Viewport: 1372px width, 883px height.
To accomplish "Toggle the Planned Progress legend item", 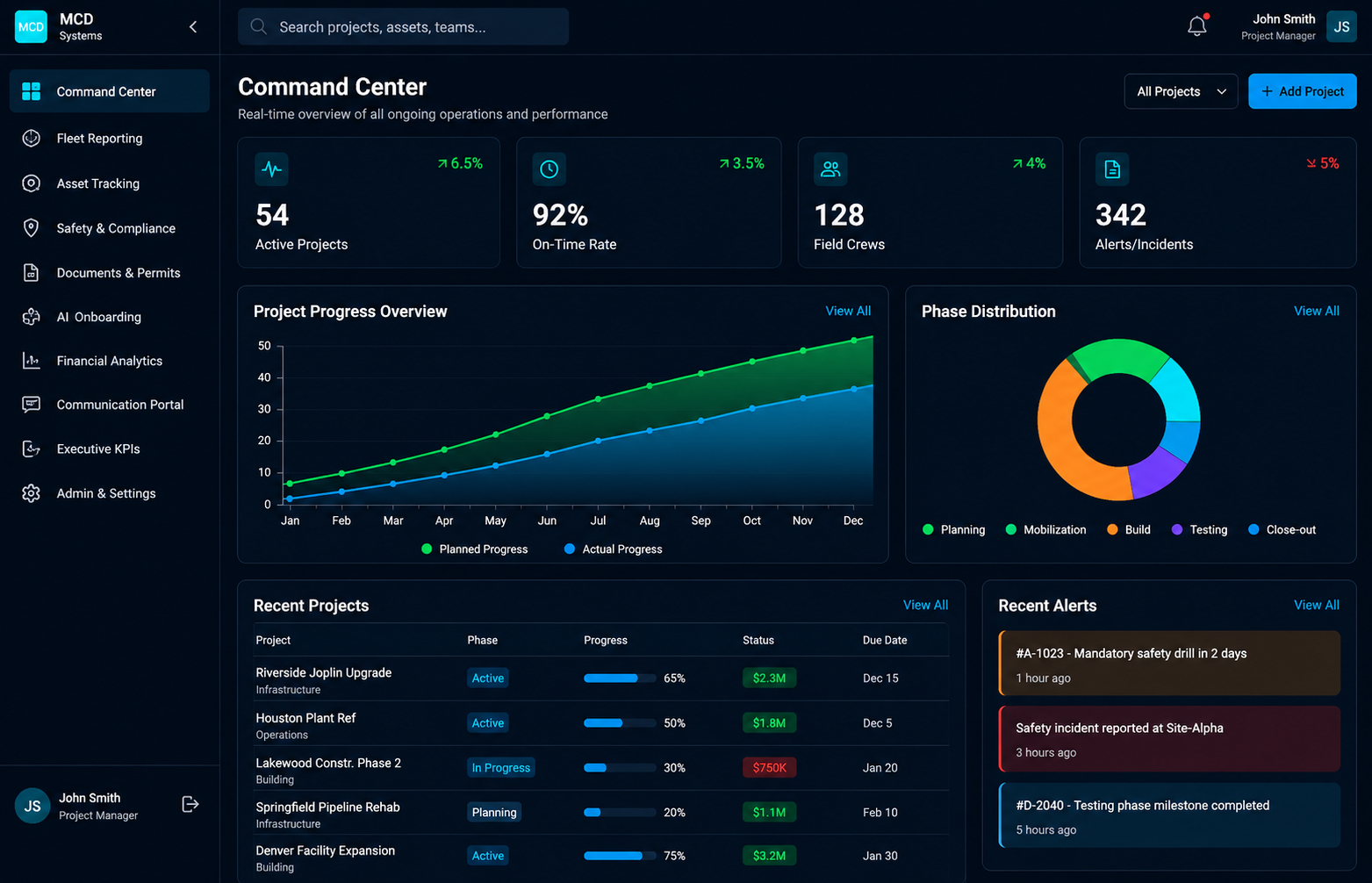I will pyautogui.click(x=475, y=549).
